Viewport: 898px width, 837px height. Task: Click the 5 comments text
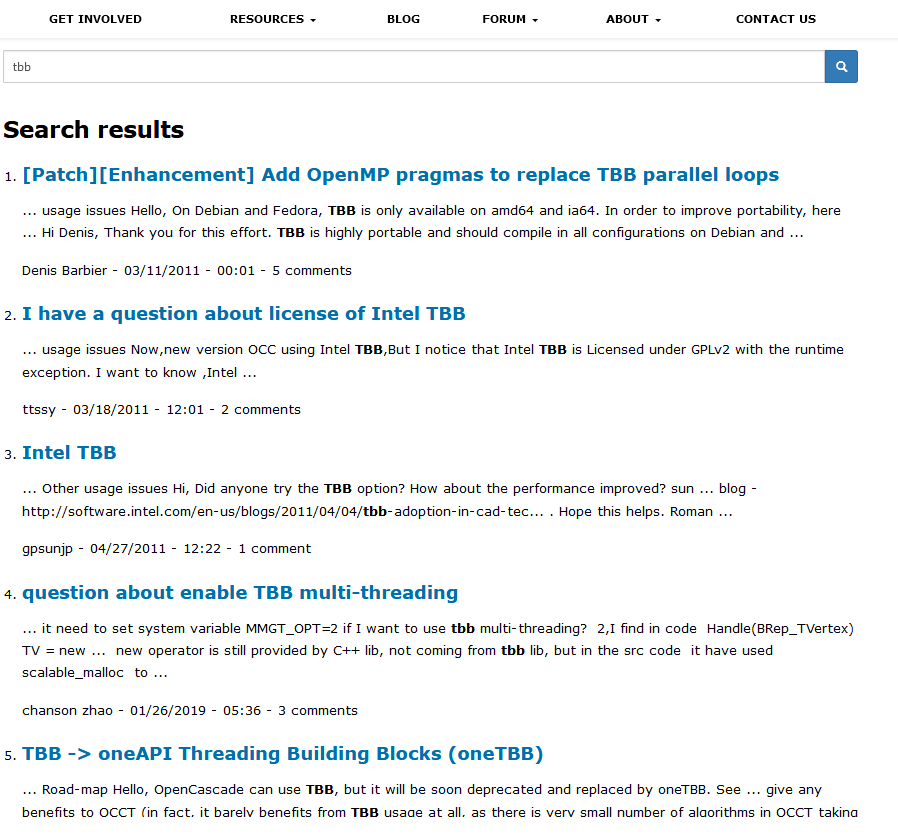(312, 271)
